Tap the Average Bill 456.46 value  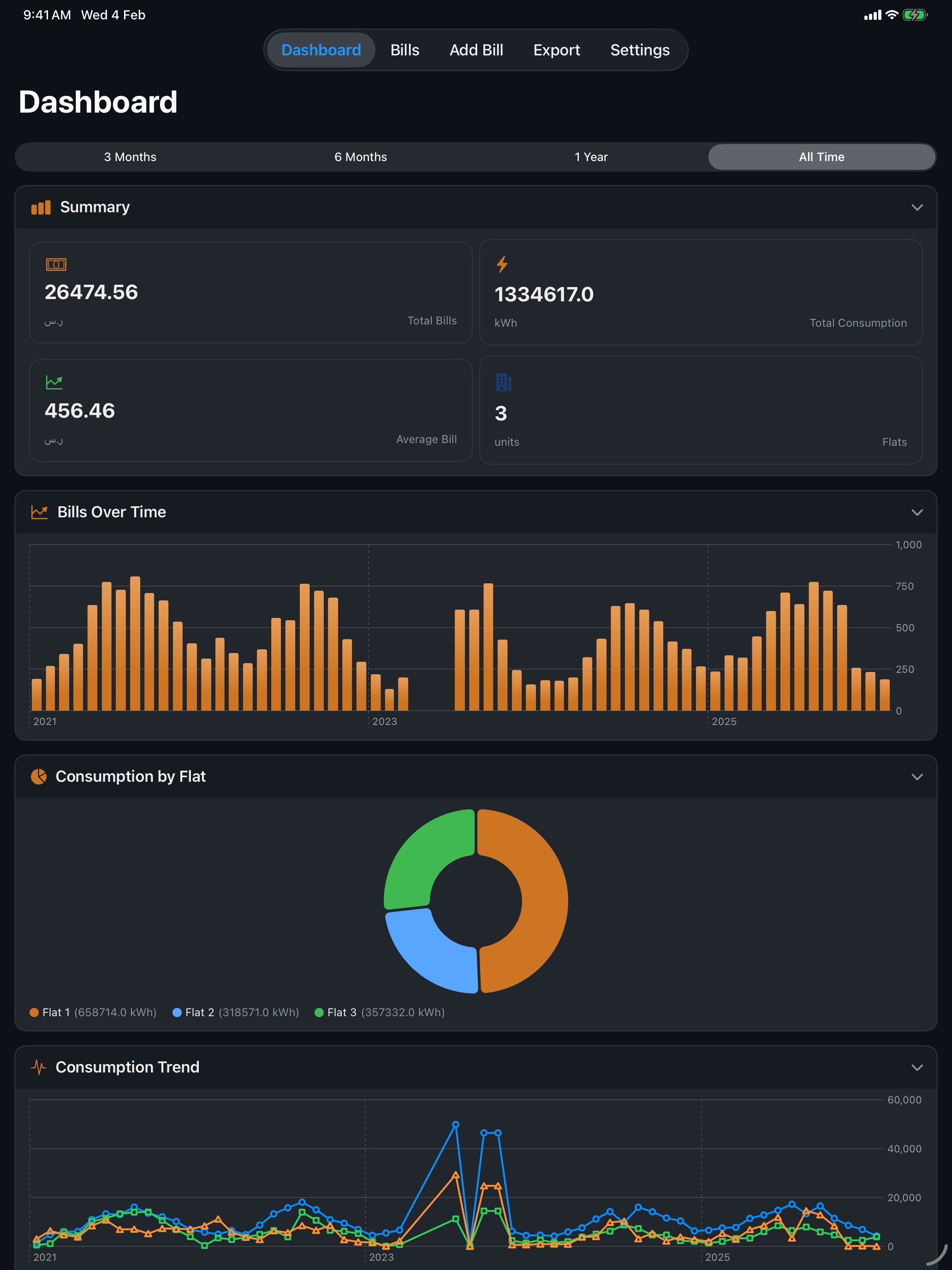[80, 411]
